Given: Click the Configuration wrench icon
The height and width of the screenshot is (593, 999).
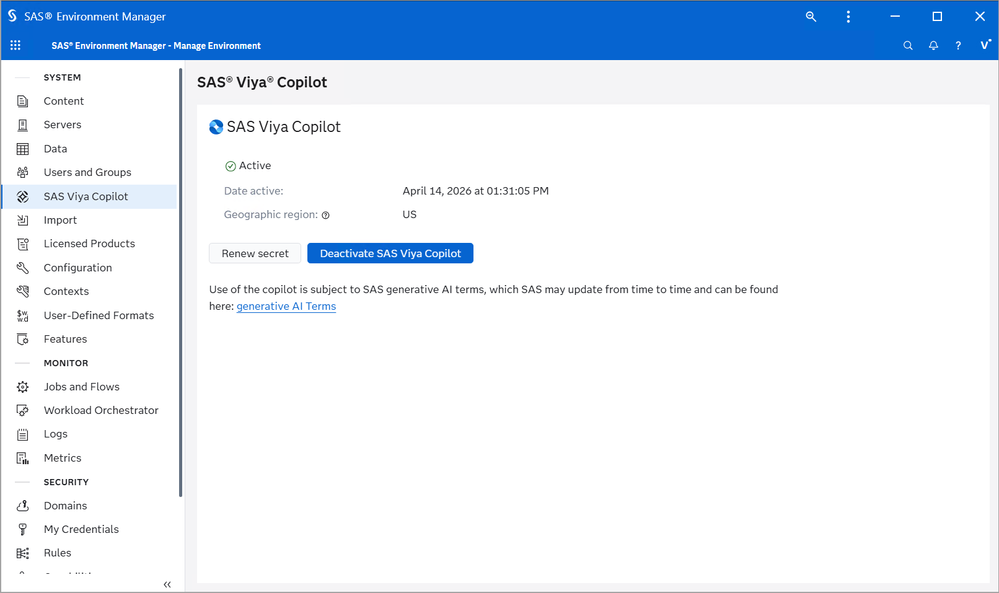Looking at the screenshot, I should (22, 268).
